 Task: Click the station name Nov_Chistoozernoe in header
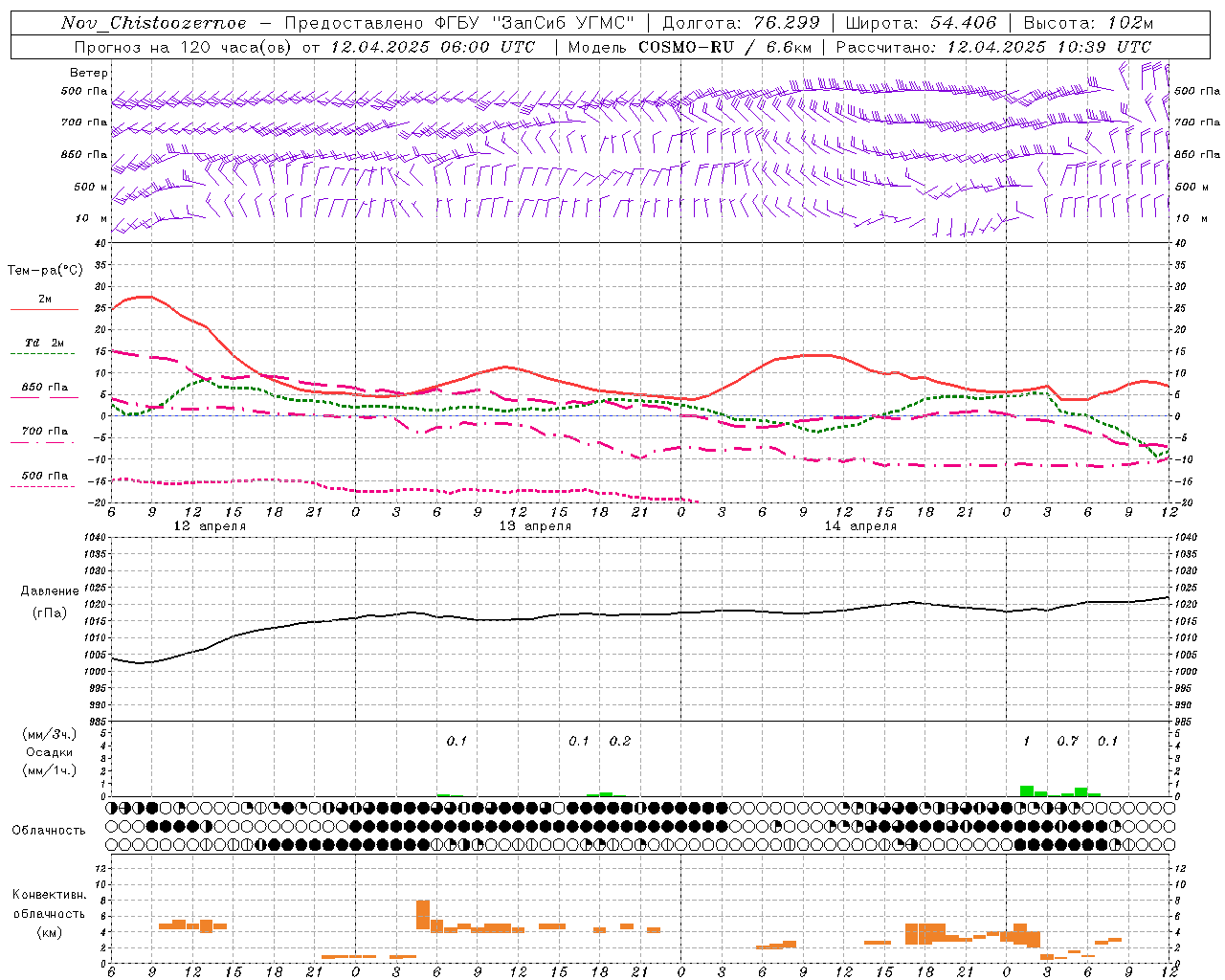point(153,23)
